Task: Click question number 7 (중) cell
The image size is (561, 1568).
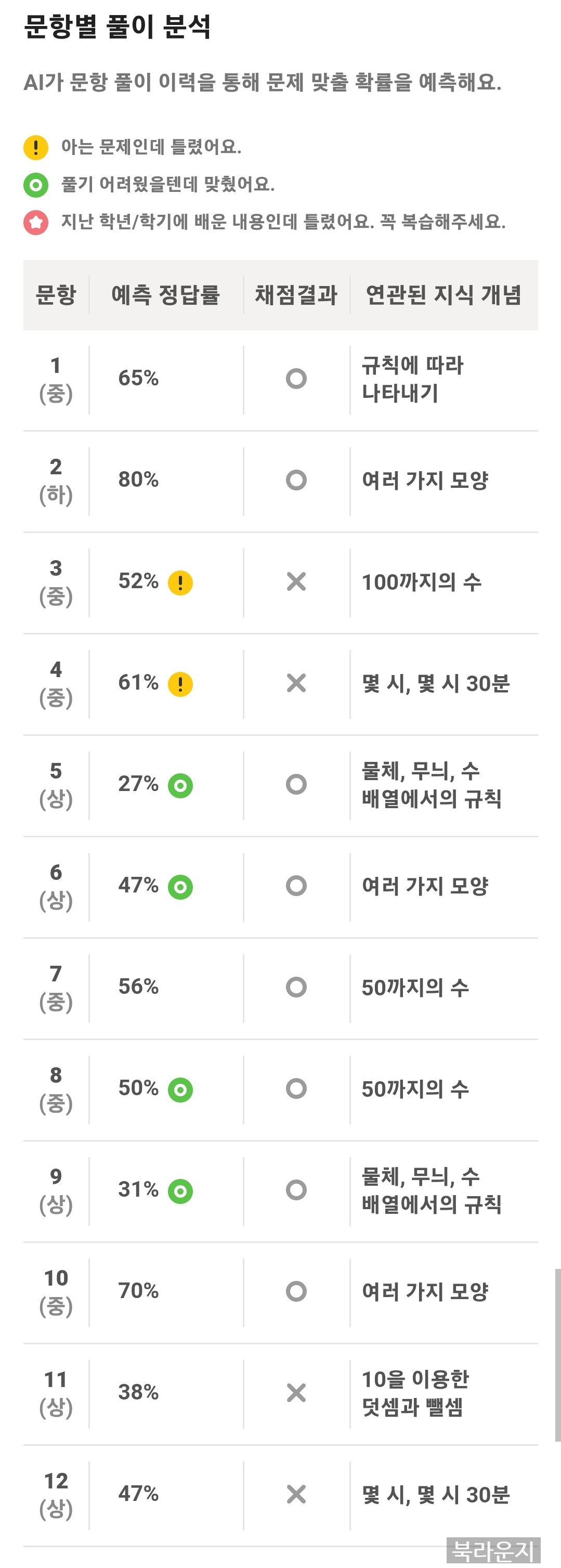Action: tap(56, 987)
